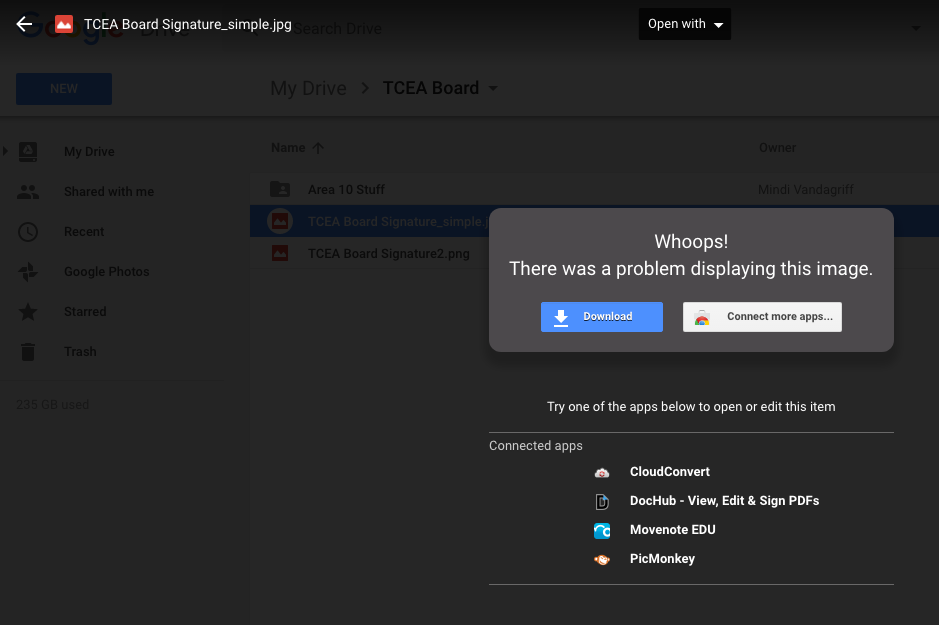View Starred files via the star icon
This screenshot has height=625, width=939.
click(28, 311)
